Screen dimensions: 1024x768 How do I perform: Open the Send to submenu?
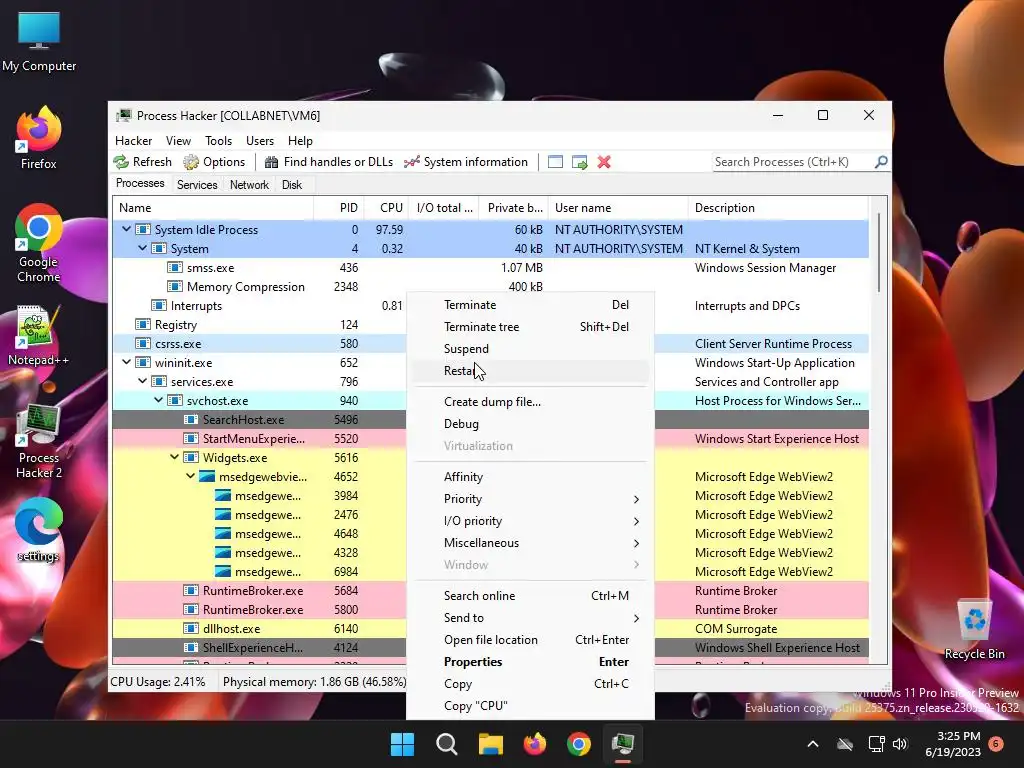pos(530,618)
